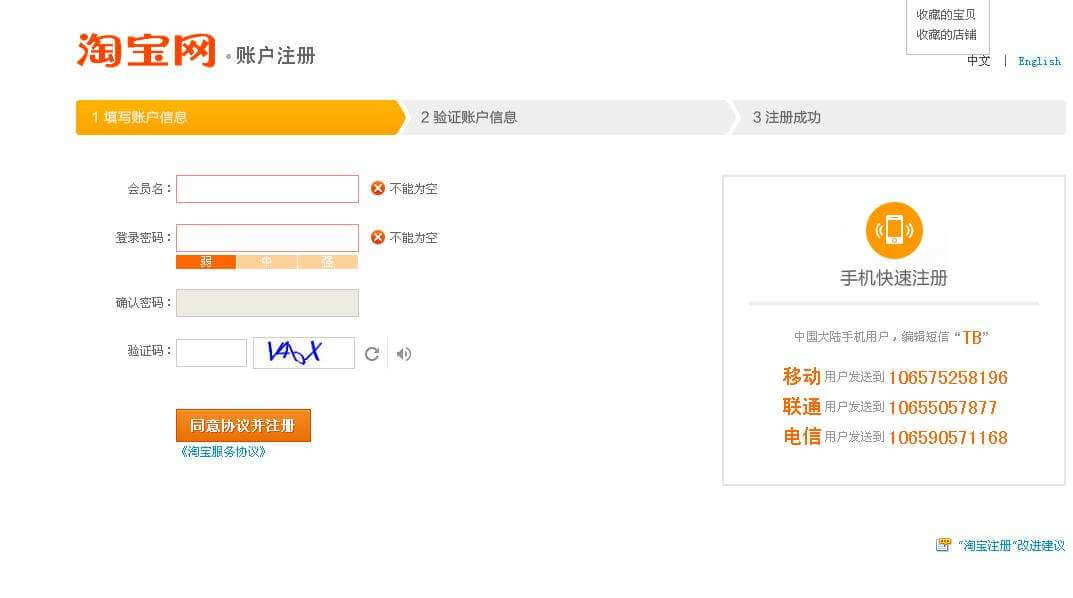Open 收藏的宝贝 menu item

tap(945, 14)
